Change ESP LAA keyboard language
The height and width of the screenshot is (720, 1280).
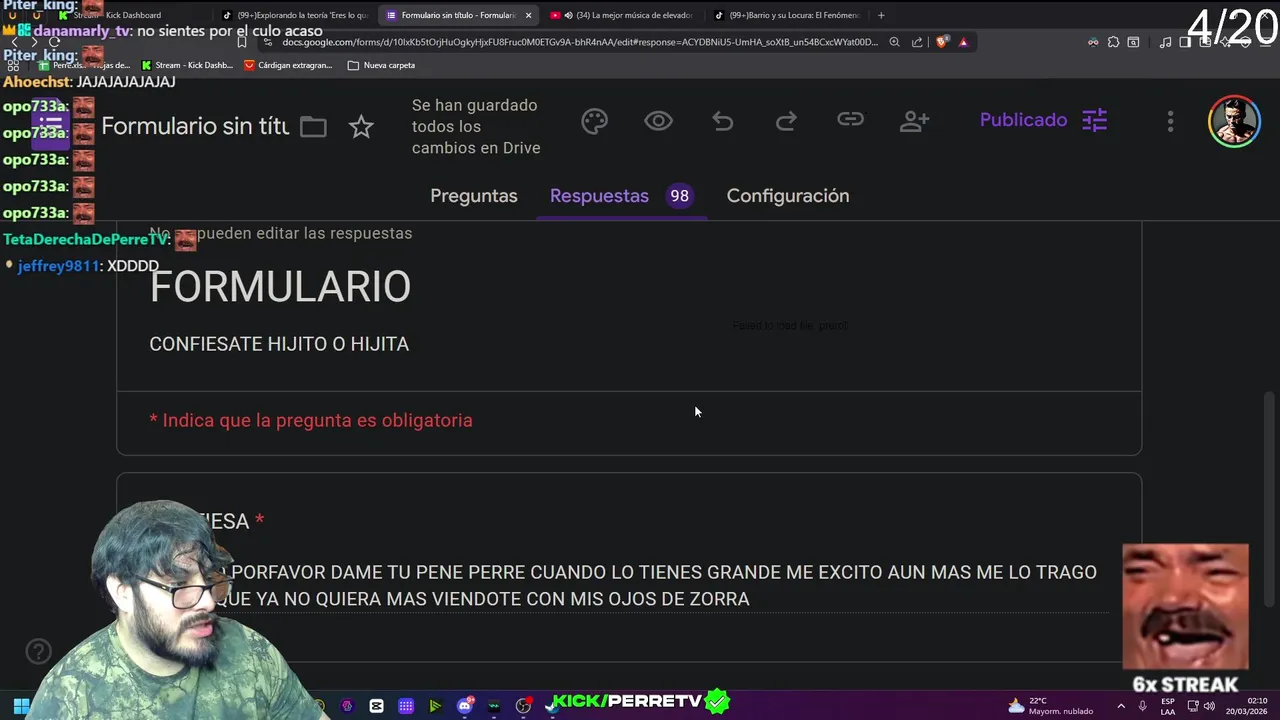coord(1167,706)
